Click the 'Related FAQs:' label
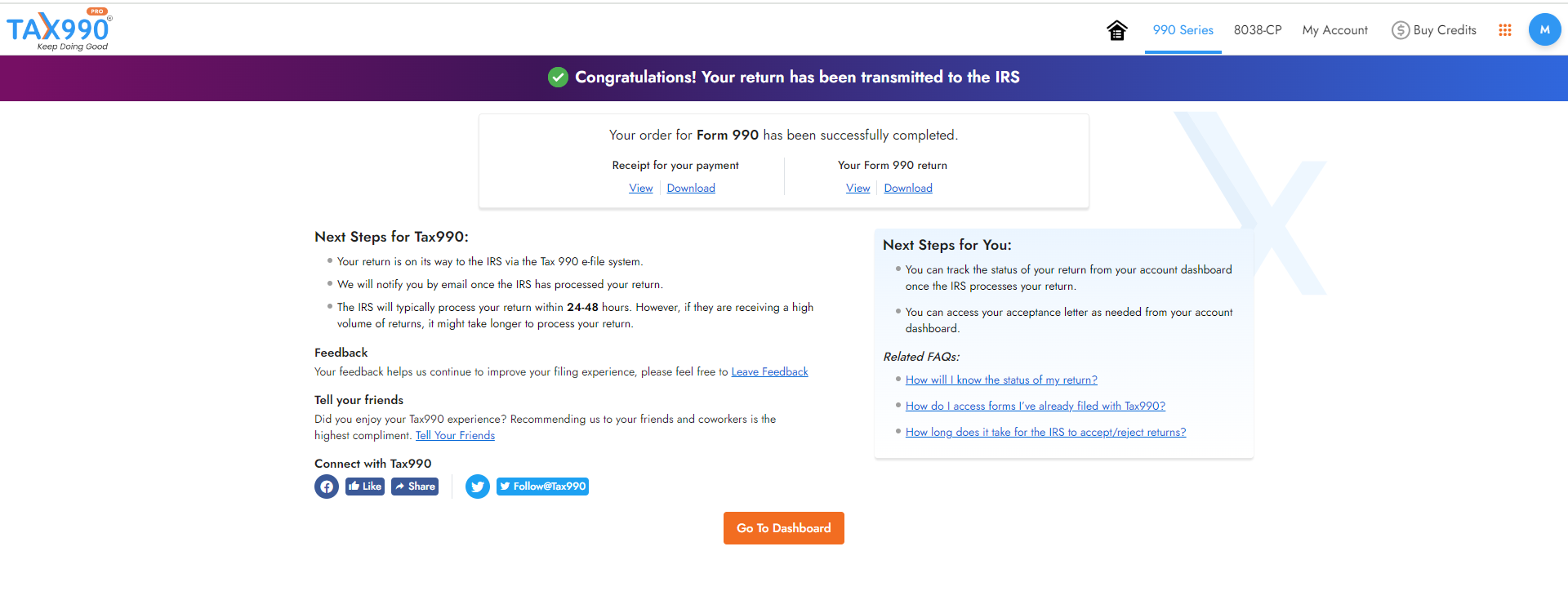 pyautogui.click(x=921, y=357)
